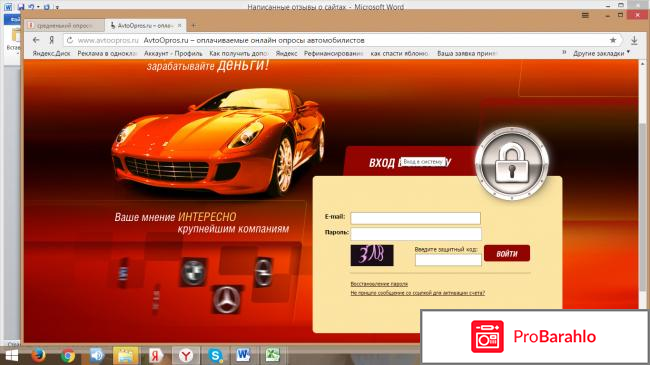The height and width of the screenshot is (365, 650).
Task: Launch Firefox from the taskbar
Action: pos(39,355)
